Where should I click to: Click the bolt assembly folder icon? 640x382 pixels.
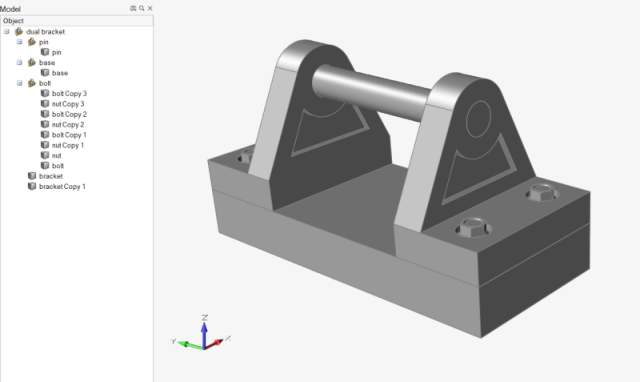point(32,83)
